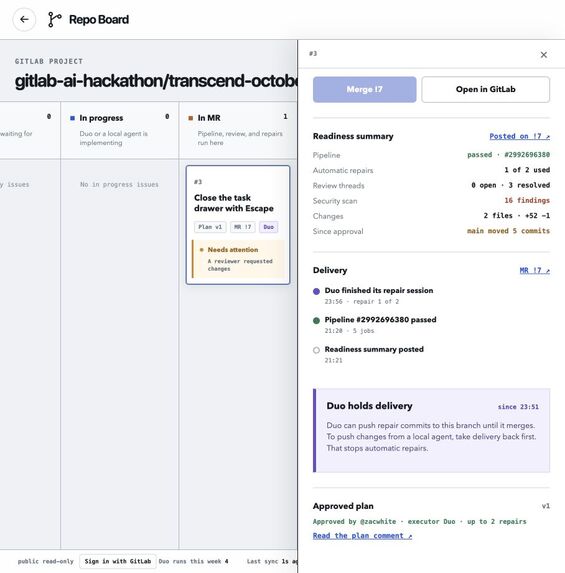Image resolution: width=565 pixels, height=573 pixels.
Task: Click the Plan v1 tag on card
Action: [x=210, y=227]
